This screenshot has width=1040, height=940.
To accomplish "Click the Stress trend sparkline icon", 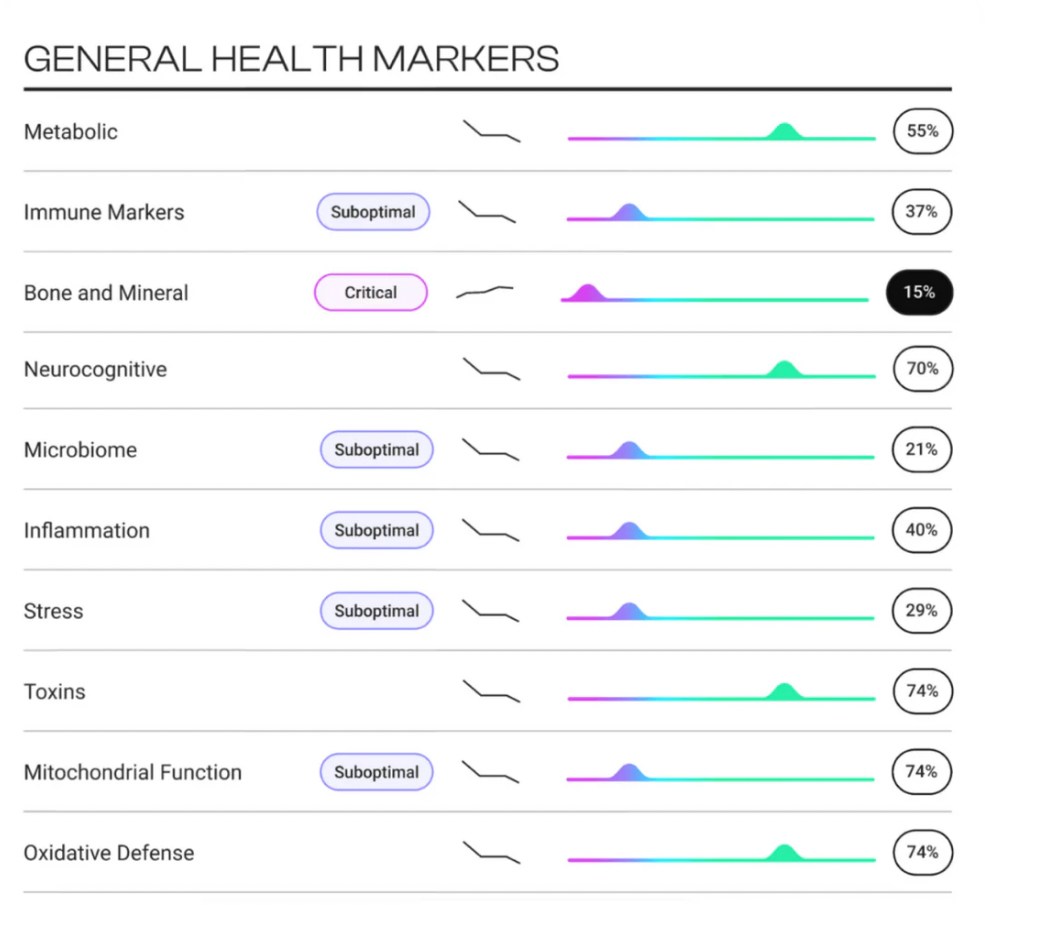I will [491, 611].
